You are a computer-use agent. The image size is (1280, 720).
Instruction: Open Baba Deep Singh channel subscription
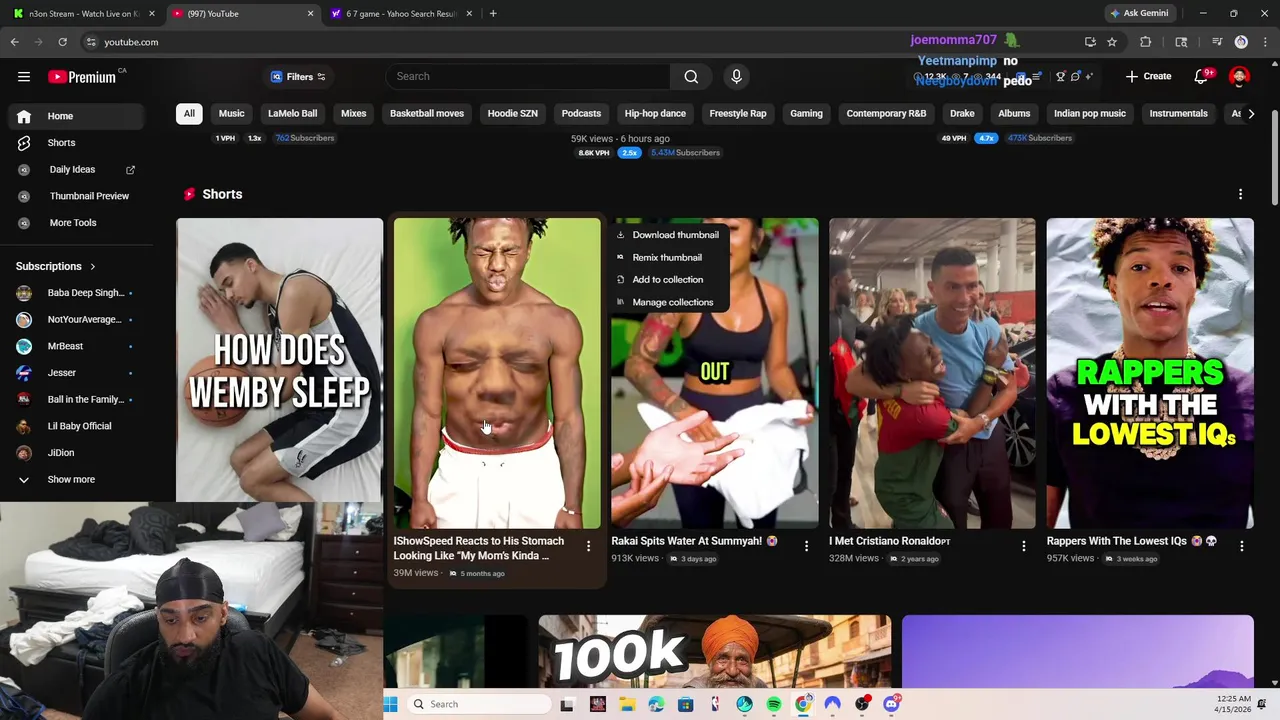[x=78, y=293]
